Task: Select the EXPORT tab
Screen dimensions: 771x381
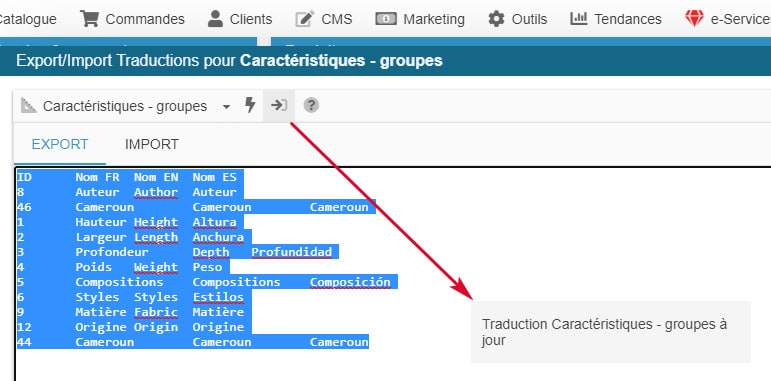Action: (x=60, y=145)
